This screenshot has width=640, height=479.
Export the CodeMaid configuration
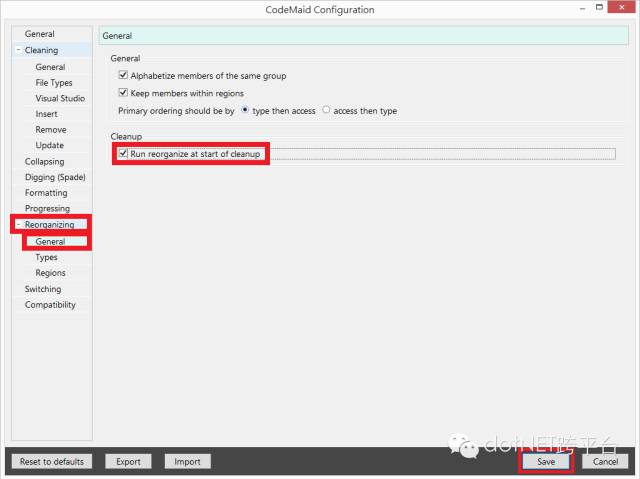[128, 461]
